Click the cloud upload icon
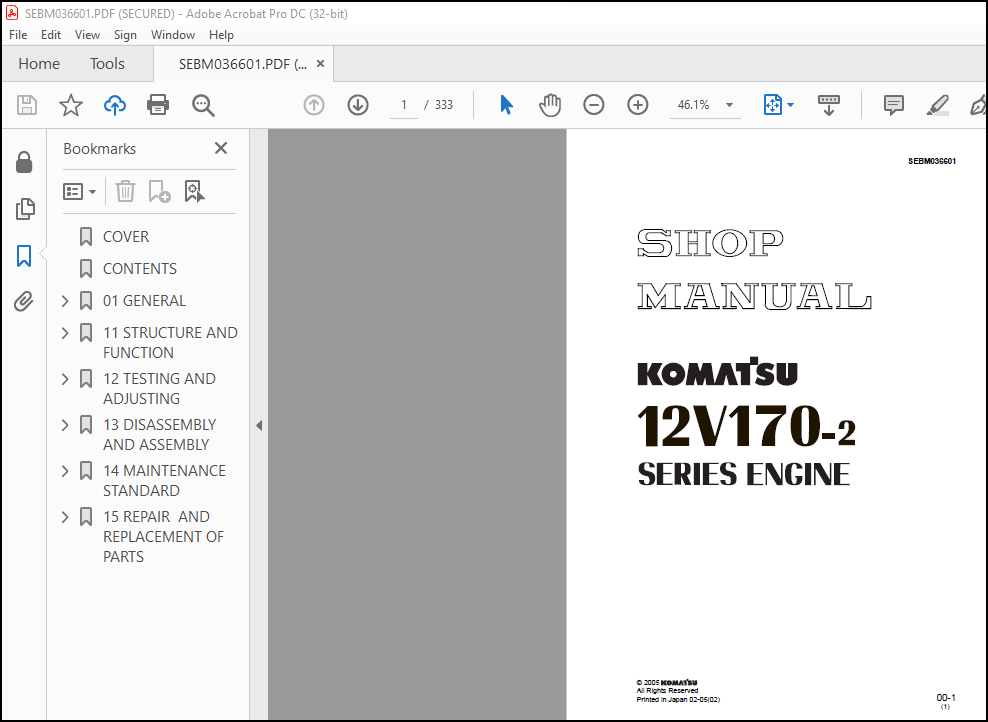This screenshot has height=722, width=988. click(x=115, y=105)
